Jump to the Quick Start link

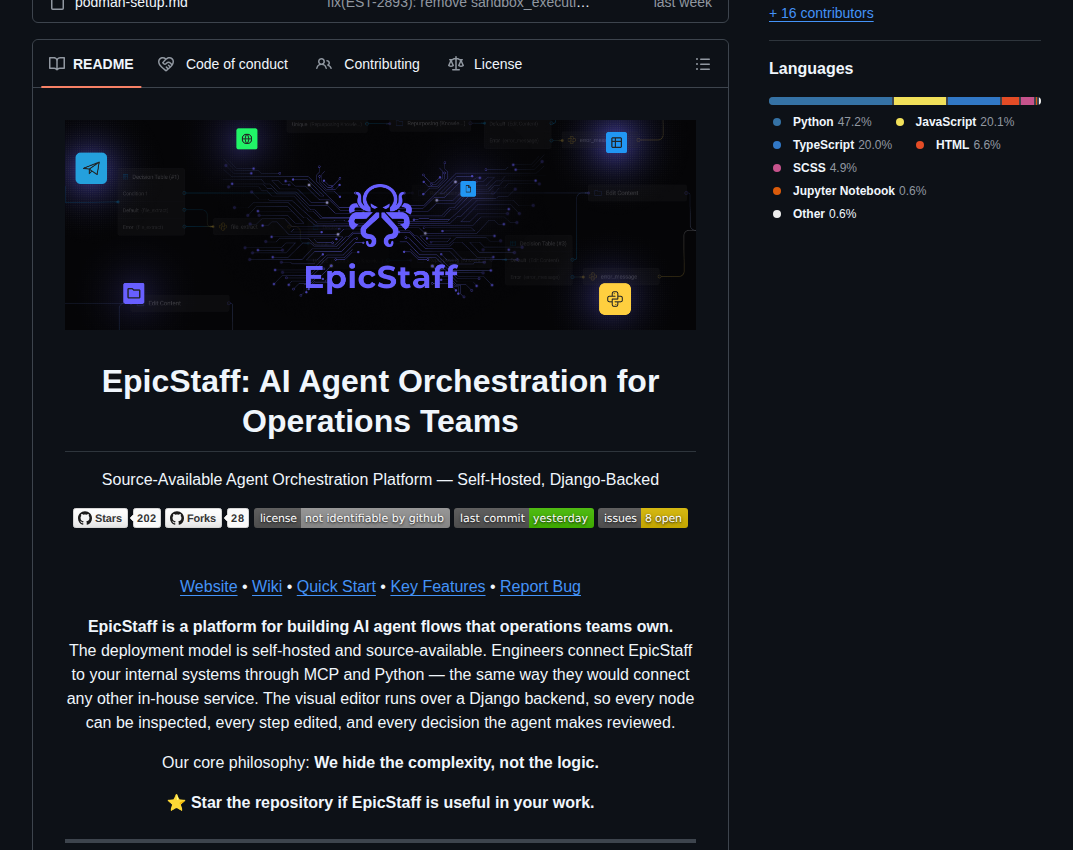pos(336,587)
